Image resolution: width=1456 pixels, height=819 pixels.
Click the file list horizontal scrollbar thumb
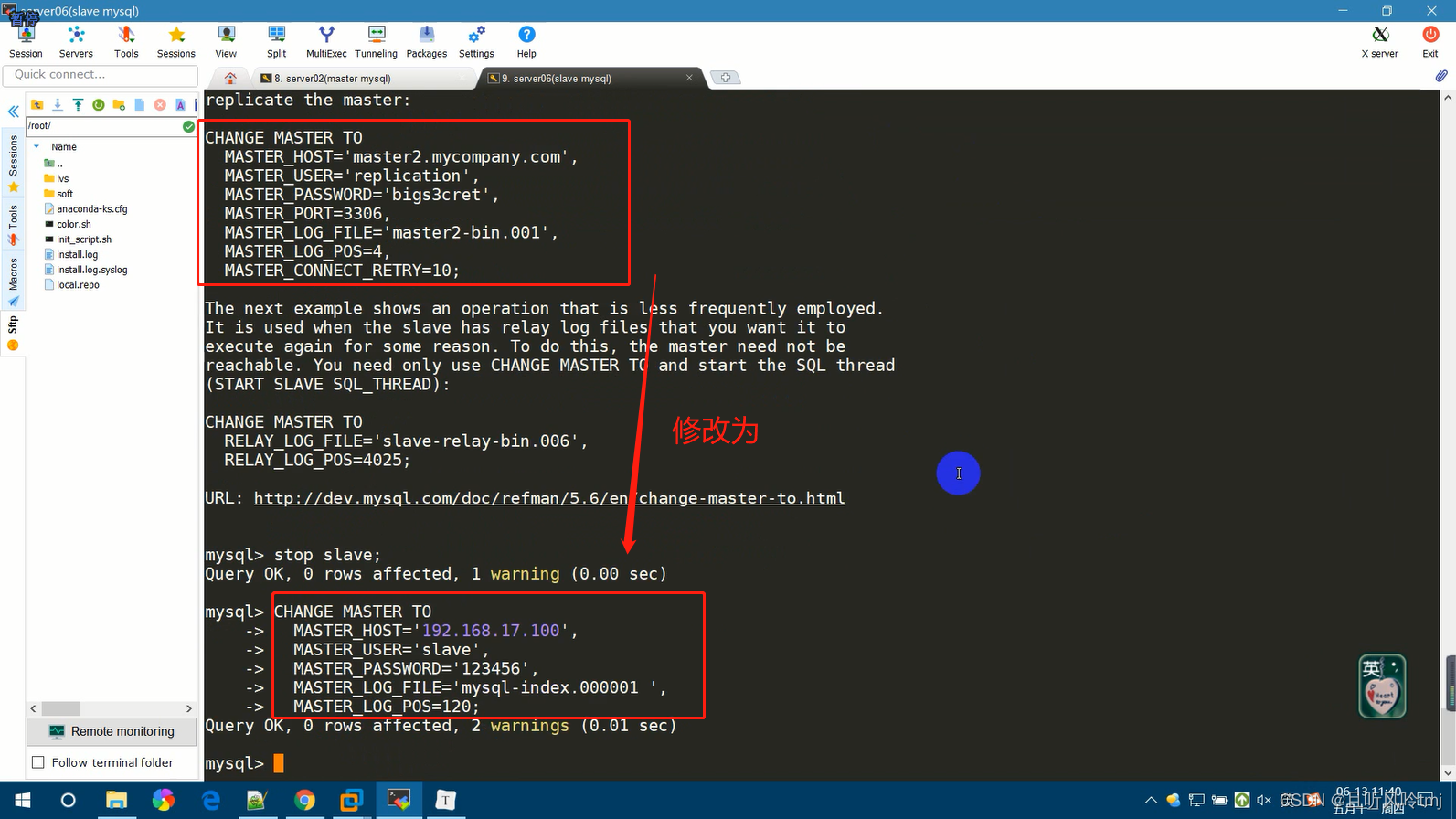tap(61, 708)
